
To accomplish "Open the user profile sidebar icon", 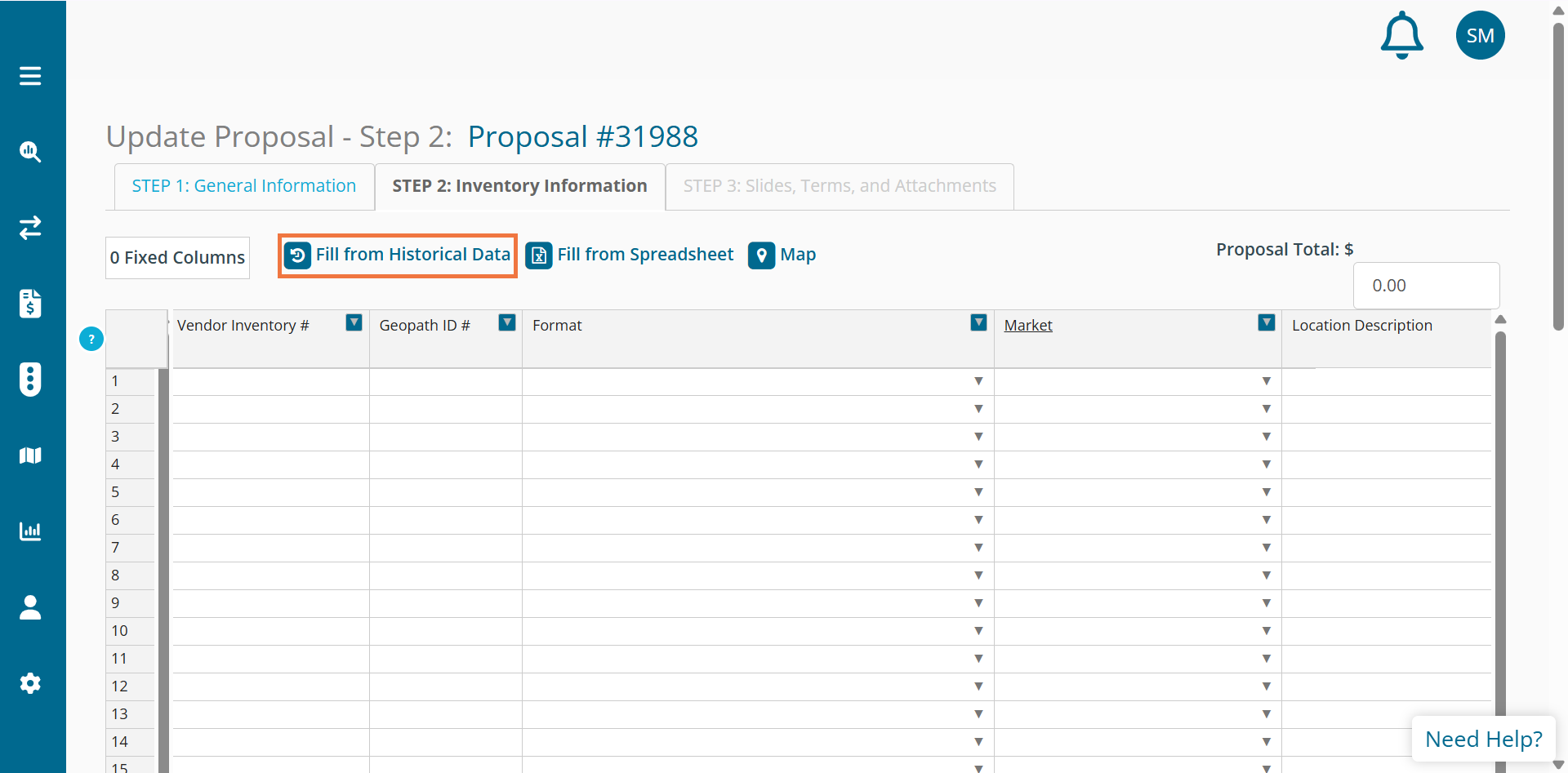I will click(x=30, y=607).
